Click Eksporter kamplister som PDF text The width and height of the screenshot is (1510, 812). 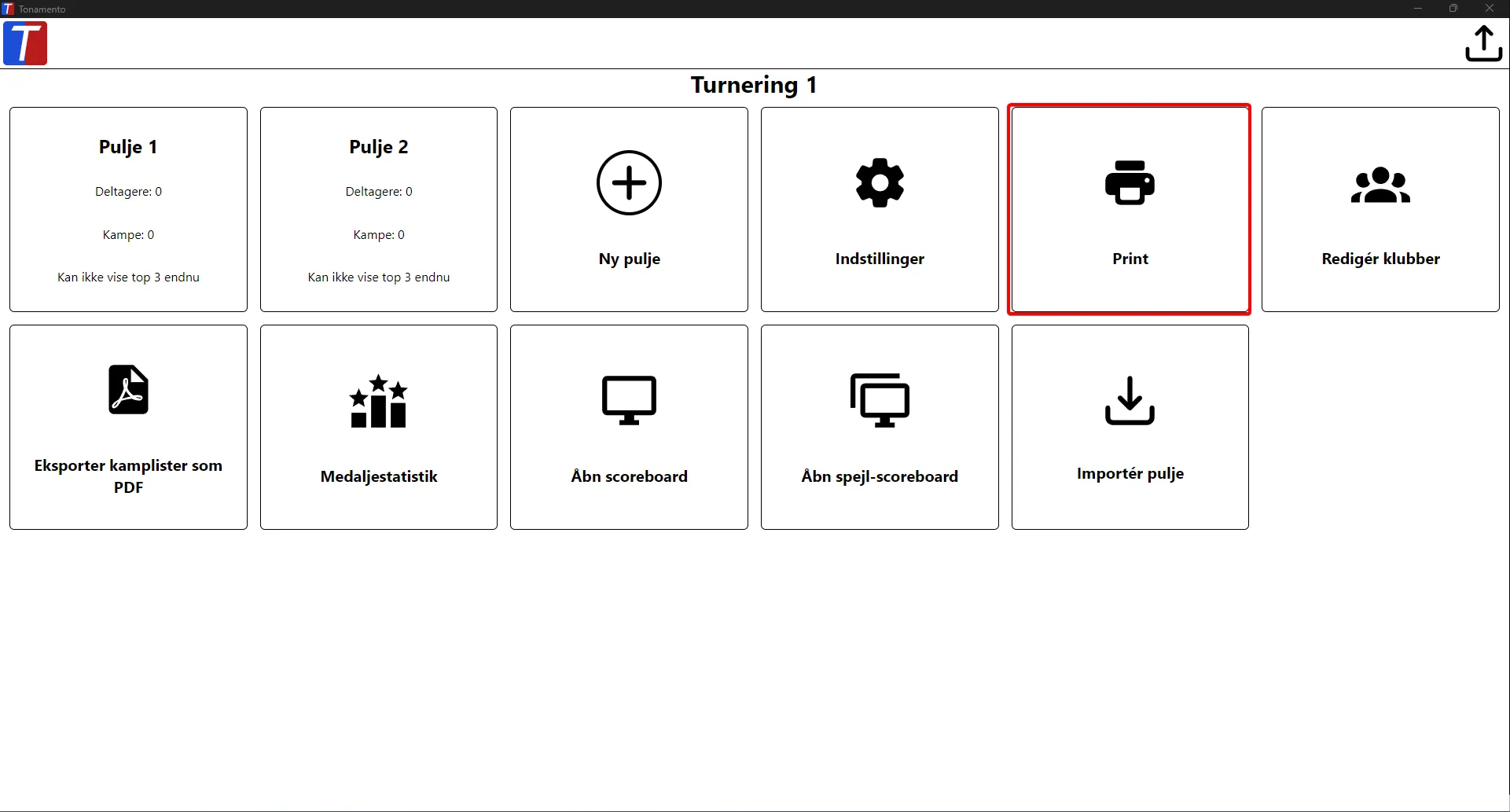[x=128, y=476]
